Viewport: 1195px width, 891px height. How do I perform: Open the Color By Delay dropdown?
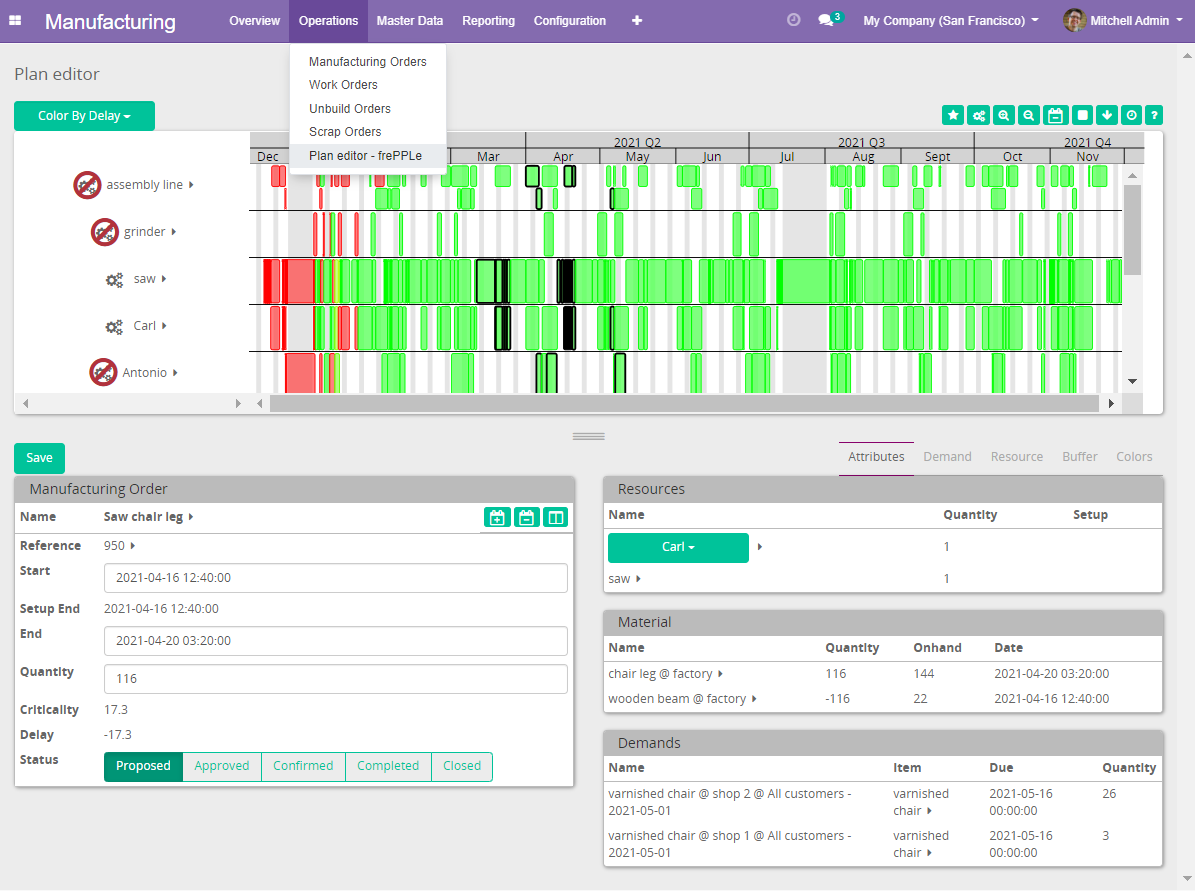(84, 115)
